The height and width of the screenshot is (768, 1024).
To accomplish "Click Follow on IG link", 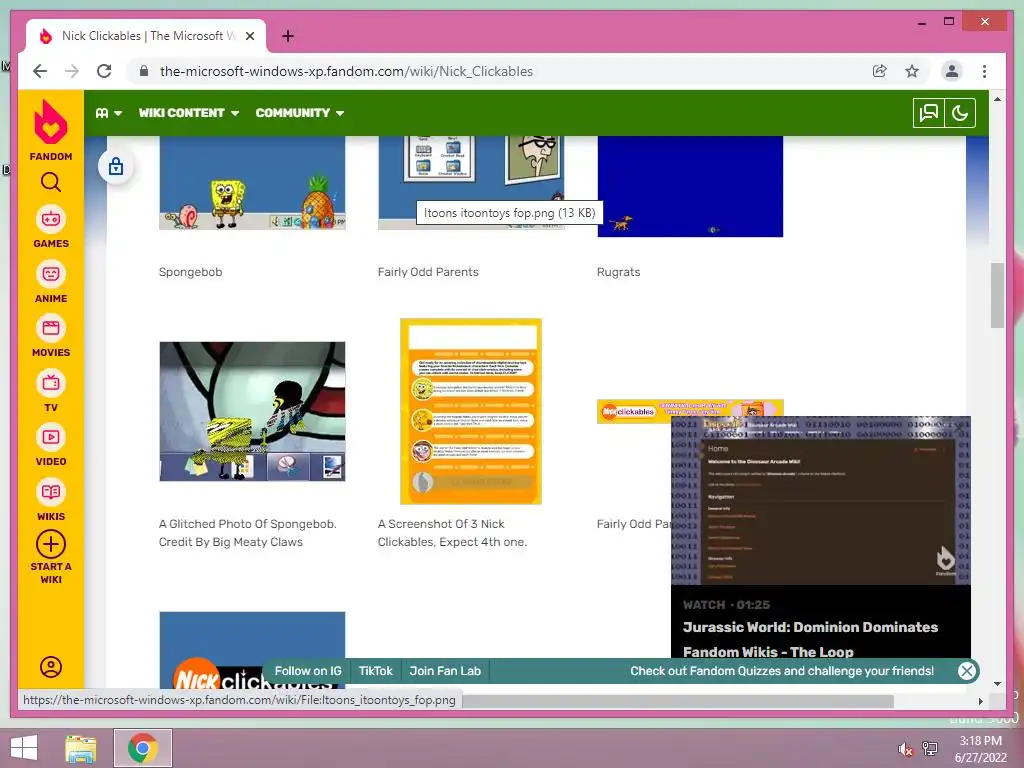I will pyautogui.click(x=308, y=671).
